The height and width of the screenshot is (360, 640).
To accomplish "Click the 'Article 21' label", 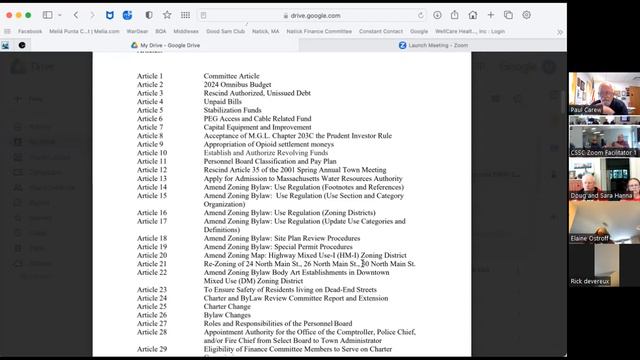I will pyautogui.click(x=152, y=264).
